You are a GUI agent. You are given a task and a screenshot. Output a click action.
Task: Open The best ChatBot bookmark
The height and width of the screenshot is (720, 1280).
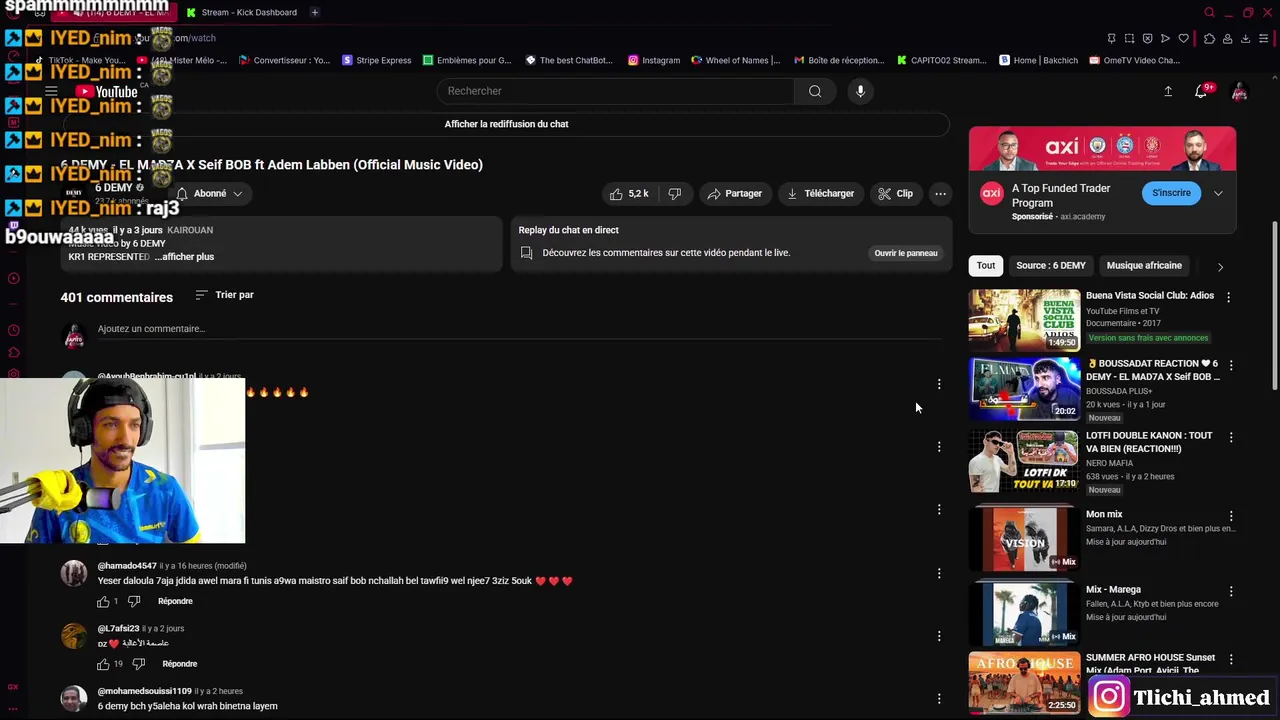pyautogui.click(x=569, y=60)
